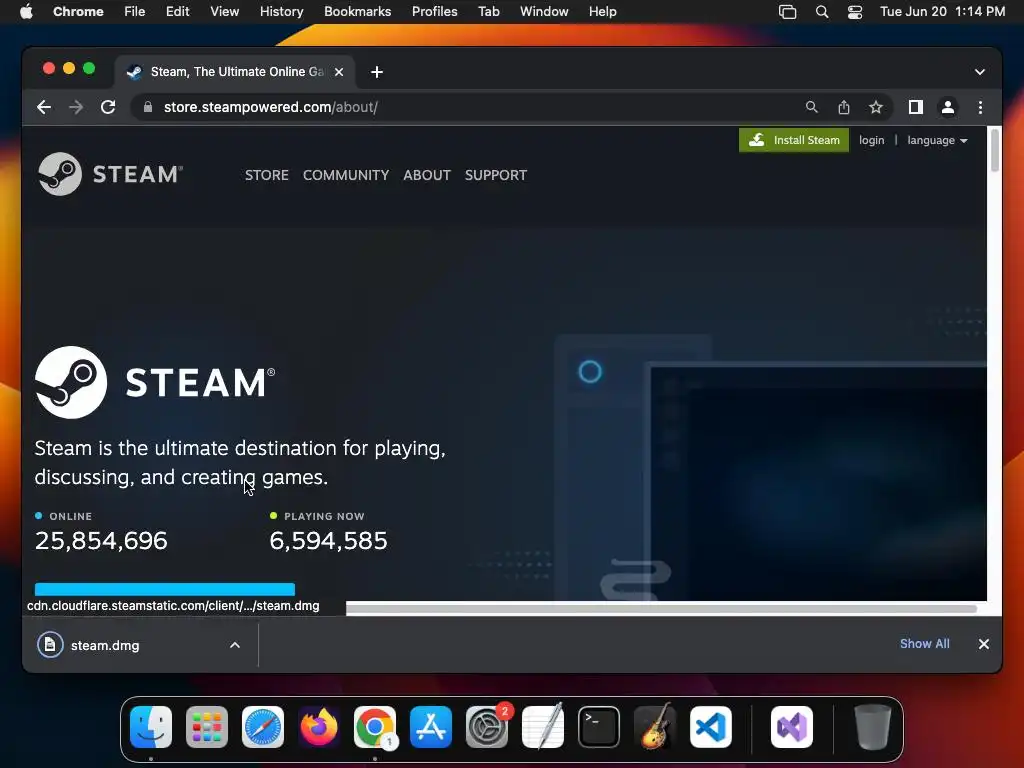Open the downloaded steam.dmg file
Image resolution: width=1024 pixels, height=768 pixels.
coord(104,645)
